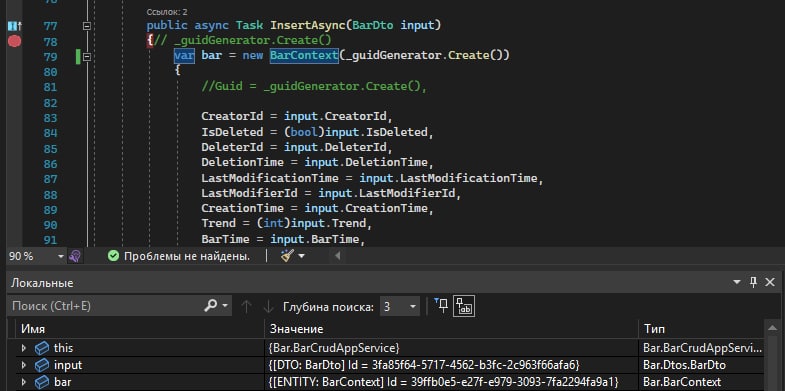Open the "Ссылок: 2" references CodeLens link
Viewport: 785px width, 391px height.
pos(167,12)
